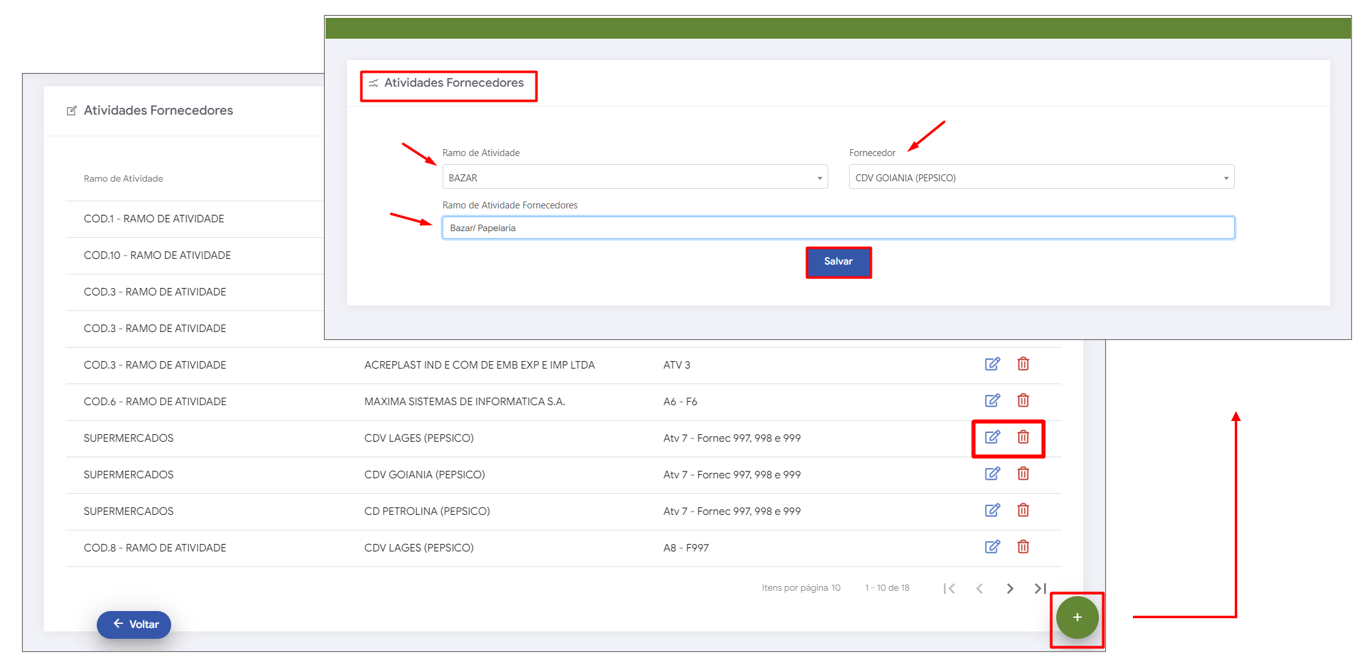Edit the CDV GOIANIA SUPERMERCADOS row

[x=992, y=474]
